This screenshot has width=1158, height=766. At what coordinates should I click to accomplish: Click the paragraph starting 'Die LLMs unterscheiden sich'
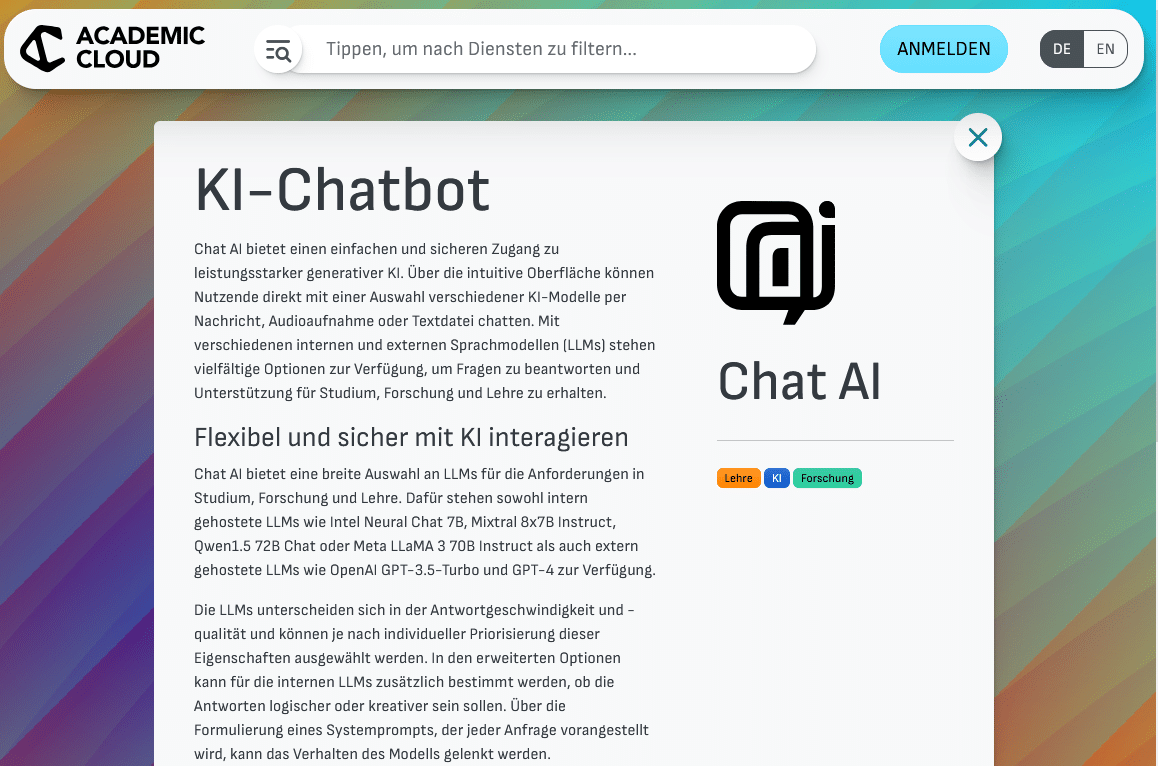click(422, 682)
